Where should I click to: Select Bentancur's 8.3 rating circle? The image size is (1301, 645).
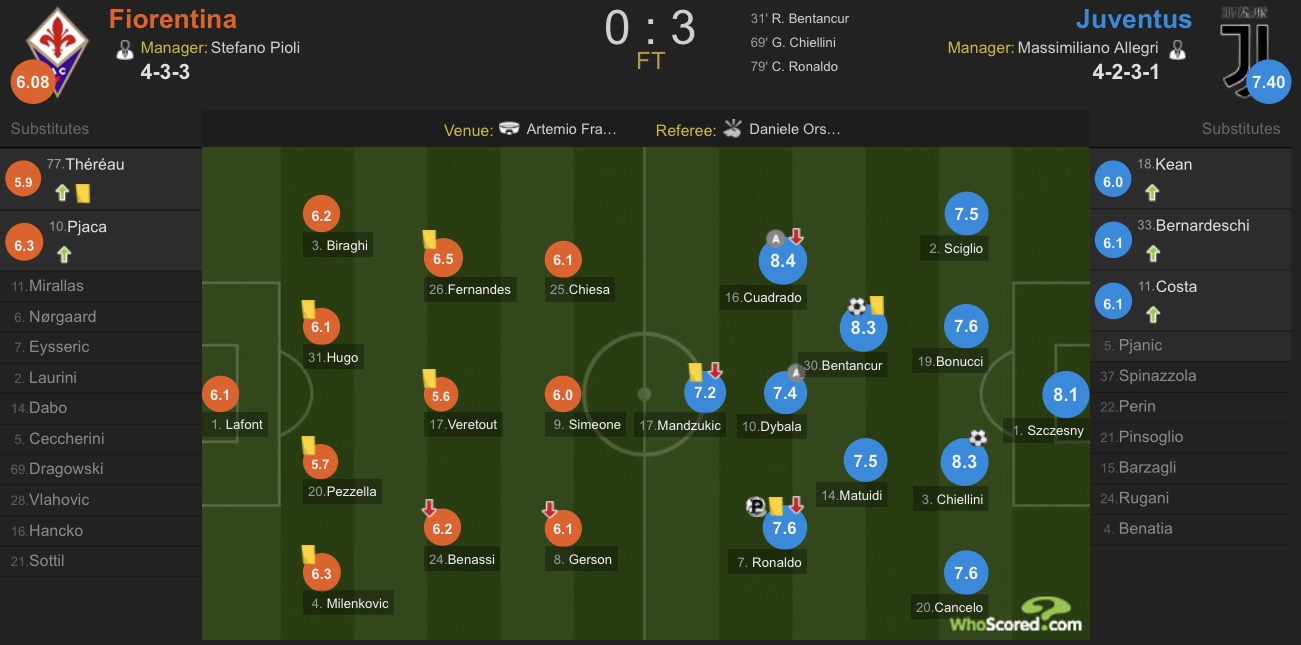coord(863,327)
